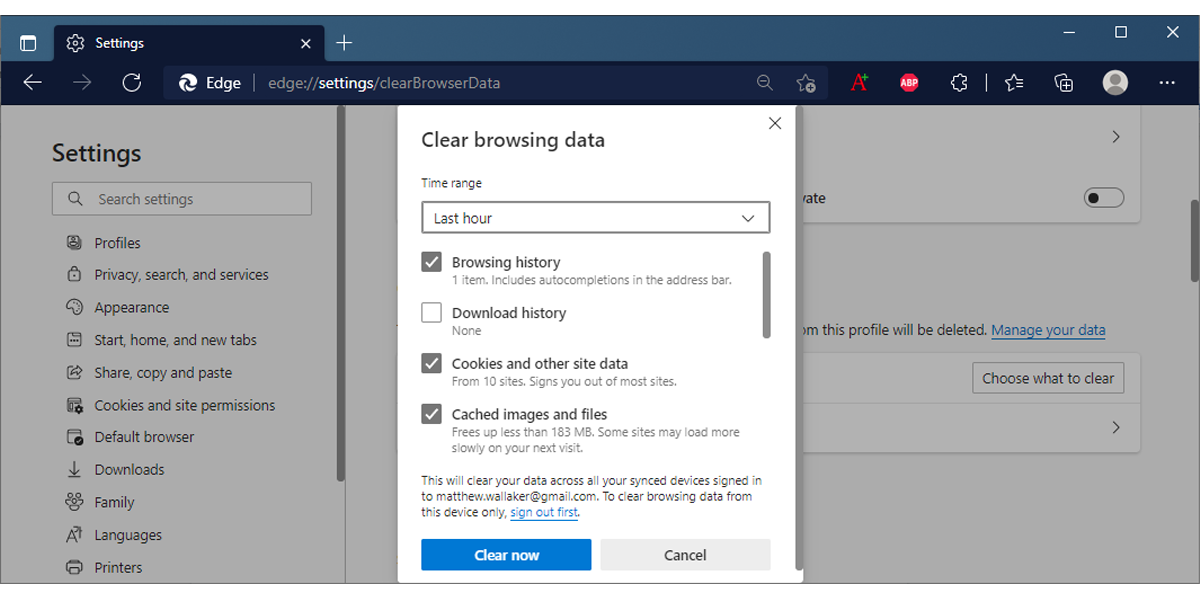
Task: Click the browser Extensions puzzle icon
Action: (958, 83)
